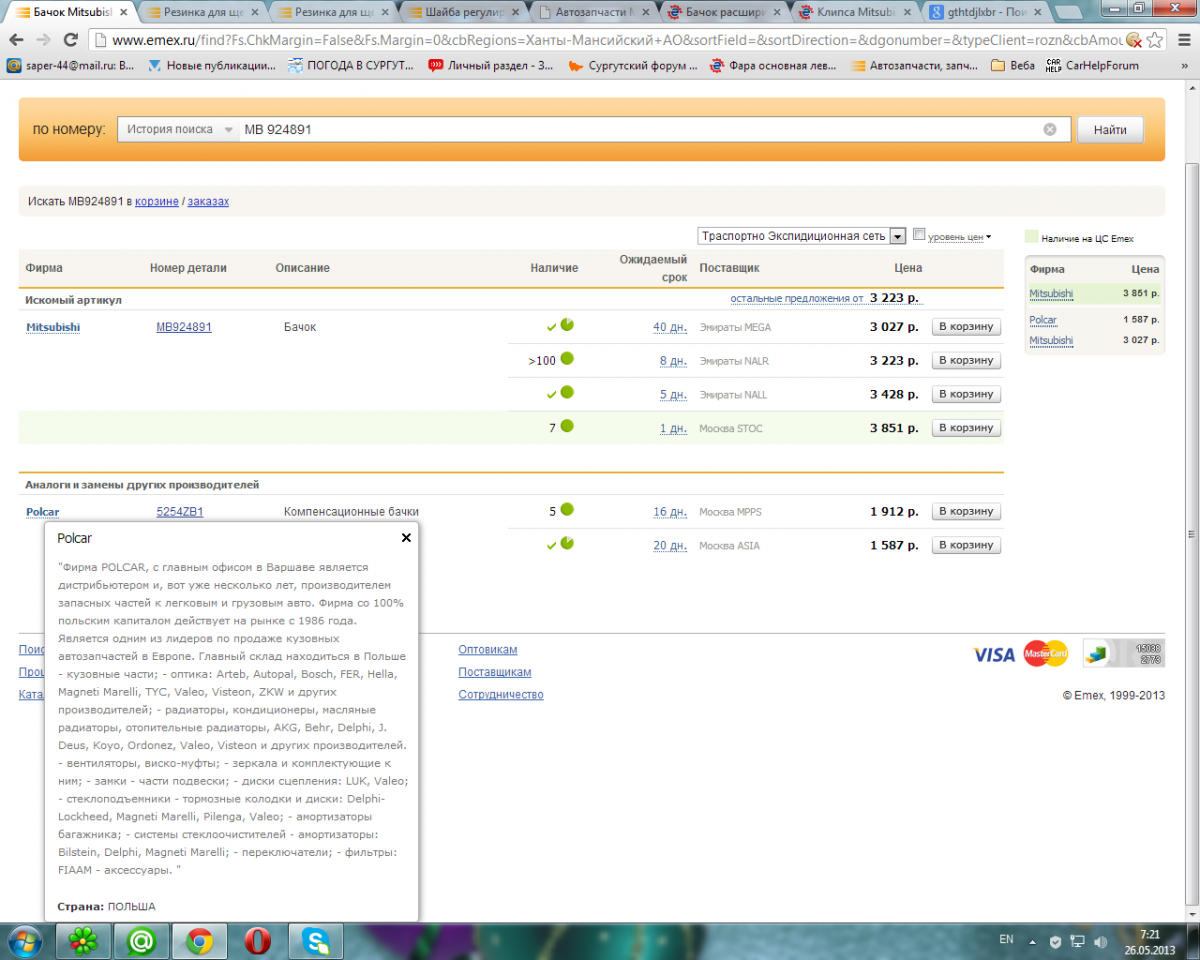This screenshot has height=960, width=1200.
Task: Click the green rating circle for Москва MPPS
Action: [567, 510]
